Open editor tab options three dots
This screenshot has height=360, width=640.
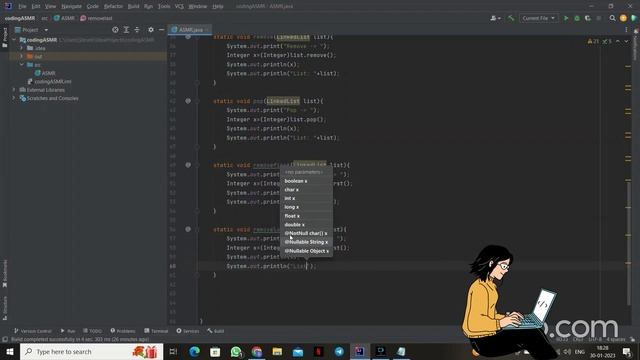tap(626, 30)
